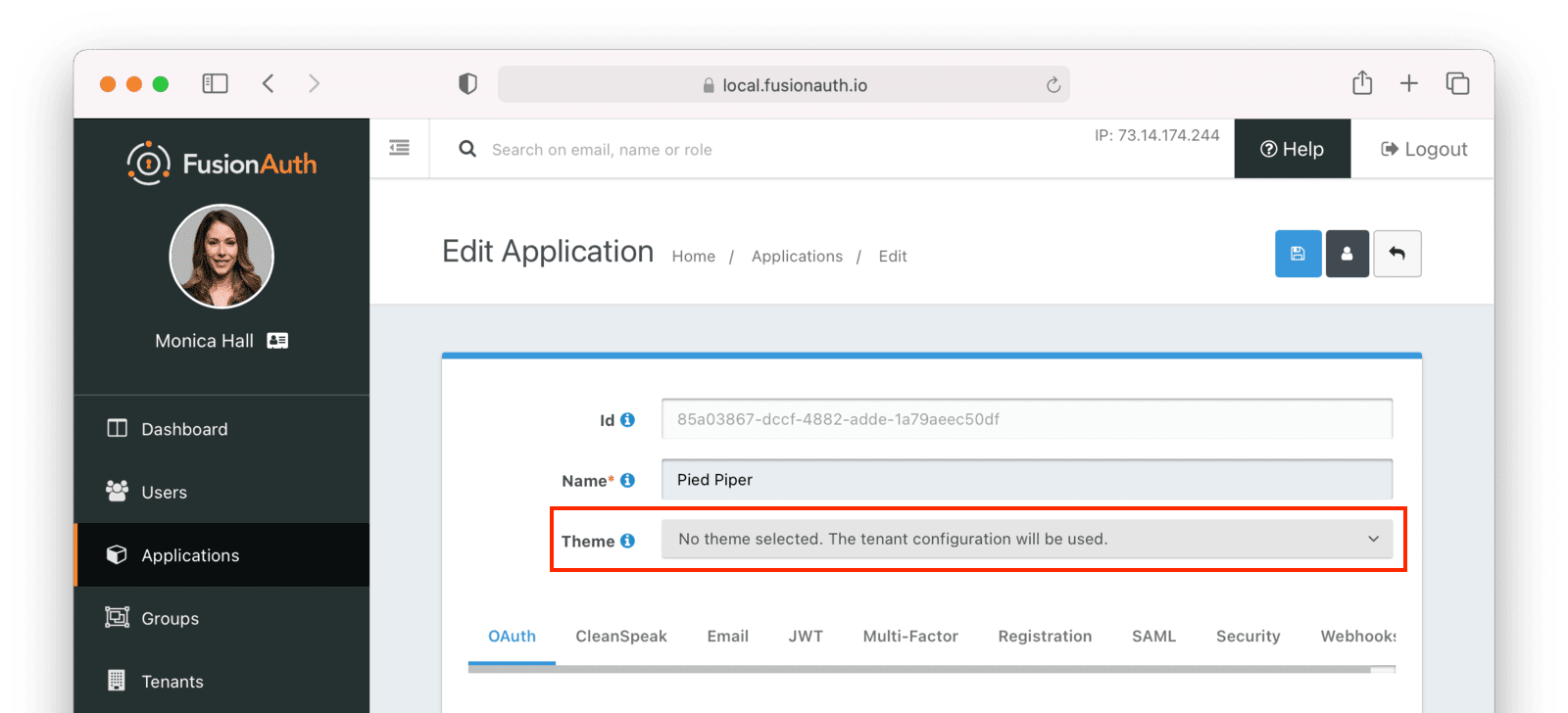
Task: Go to Applications via the breadcrumb link
Action: coord(797,256)
